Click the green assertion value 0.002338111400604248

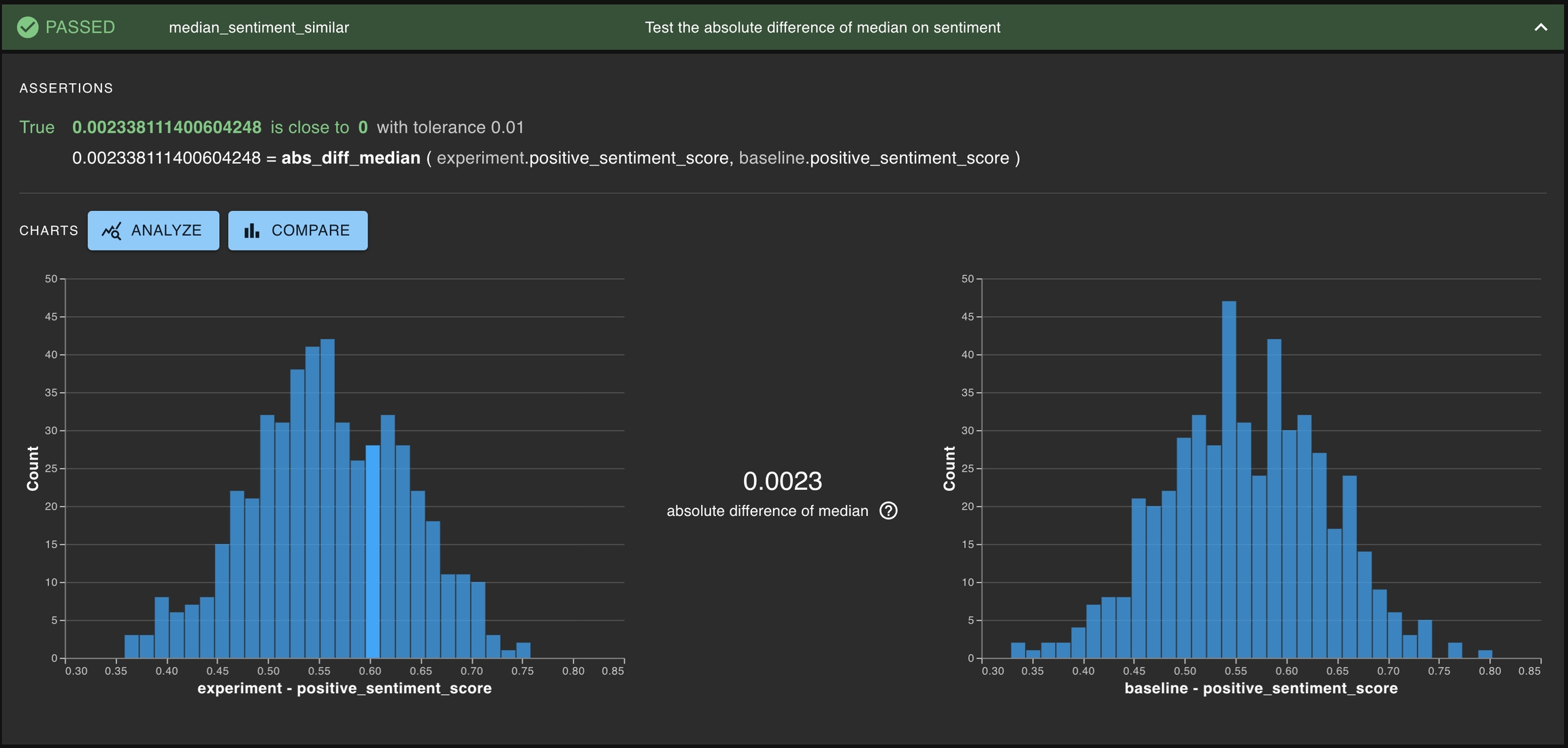click(x=167, y=127)
